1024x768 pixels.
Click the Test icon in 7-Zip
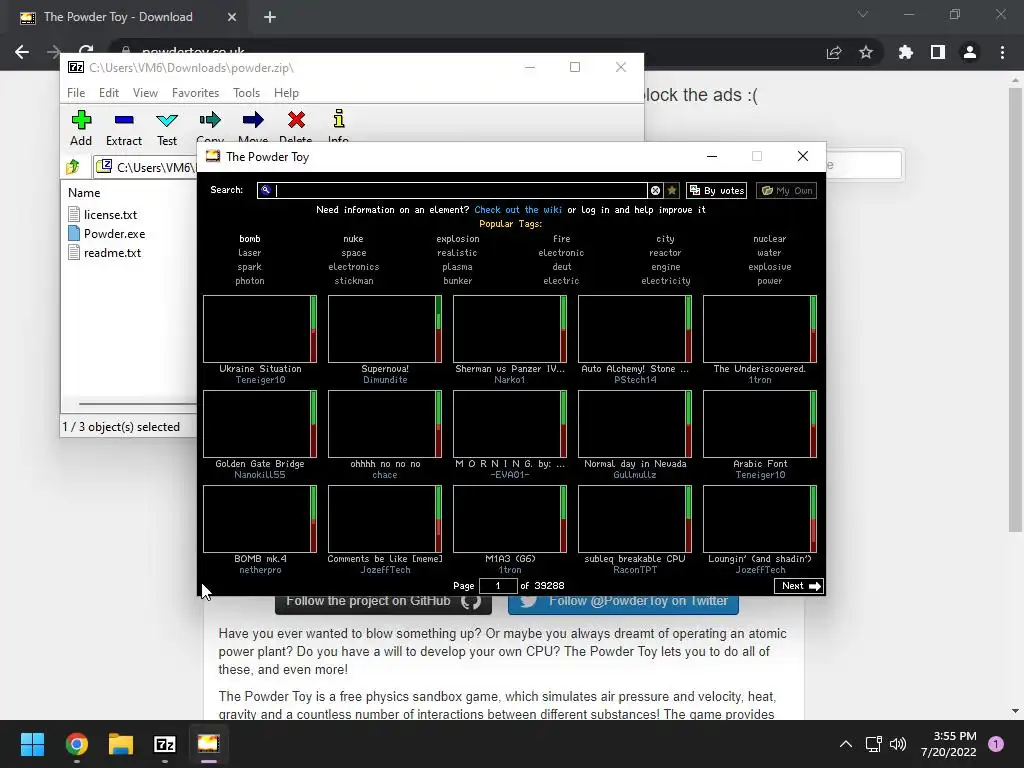[167, 128]
